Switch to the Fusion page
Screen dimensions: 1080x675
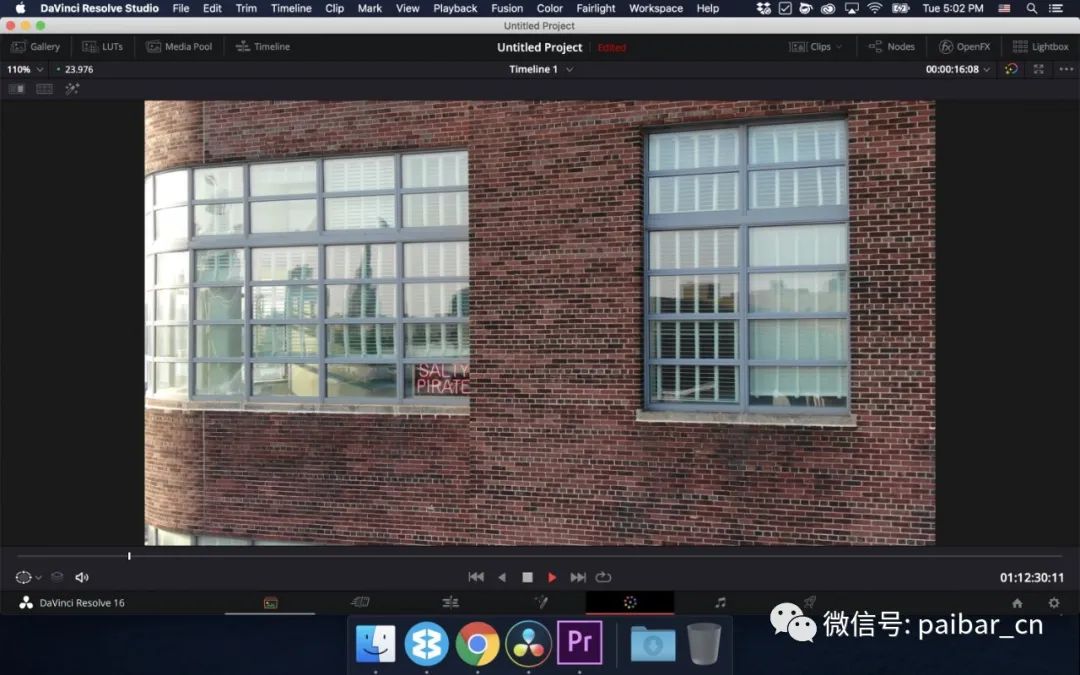[x=541, y=602]
